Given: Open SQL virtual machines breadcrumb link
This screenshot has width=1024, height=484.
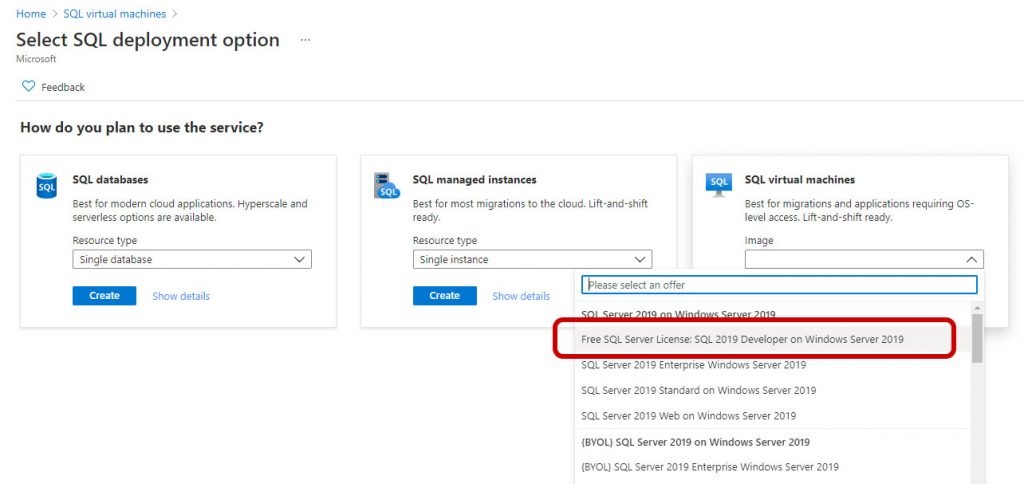Looking at the screenshot, I should click(x=116, y=14).
